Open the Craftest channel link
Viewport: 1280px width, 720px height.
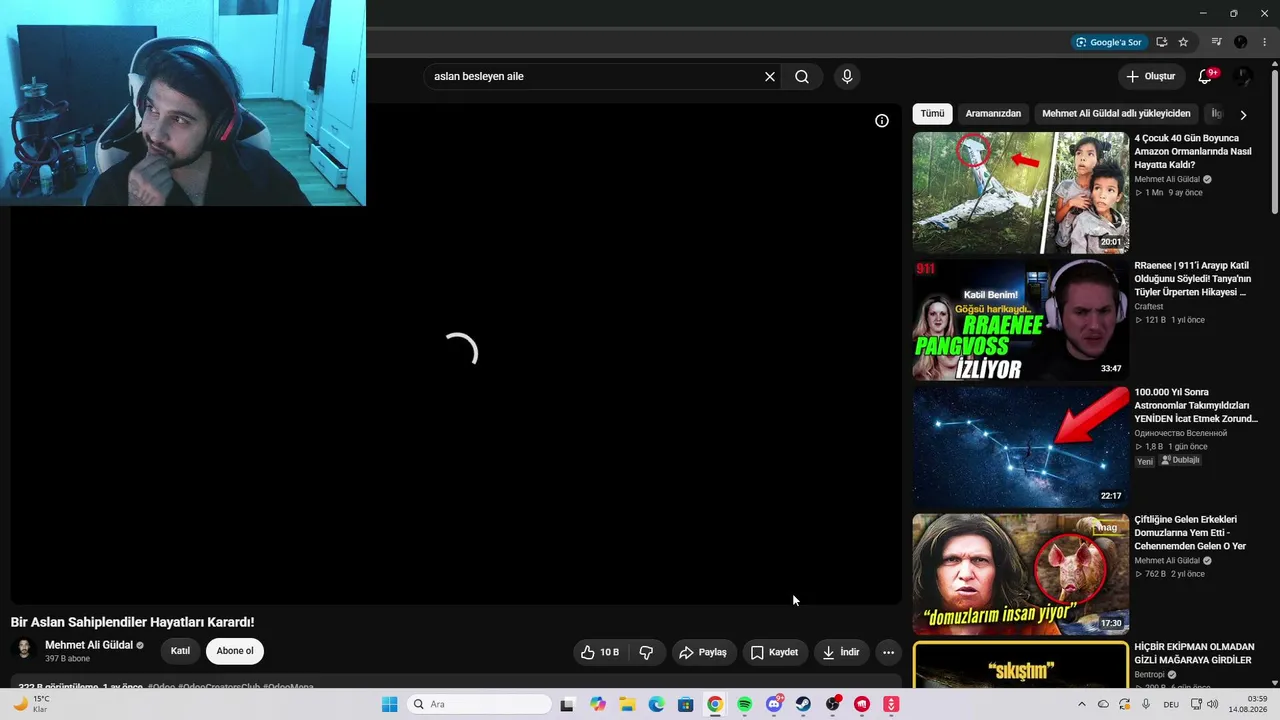1149,307
